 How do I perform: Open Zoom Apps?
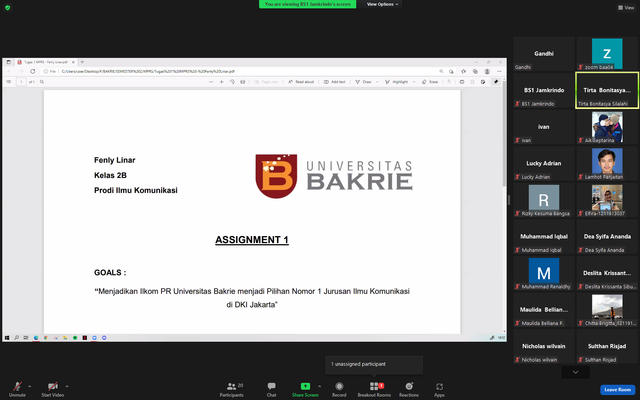tap(439, 389)
